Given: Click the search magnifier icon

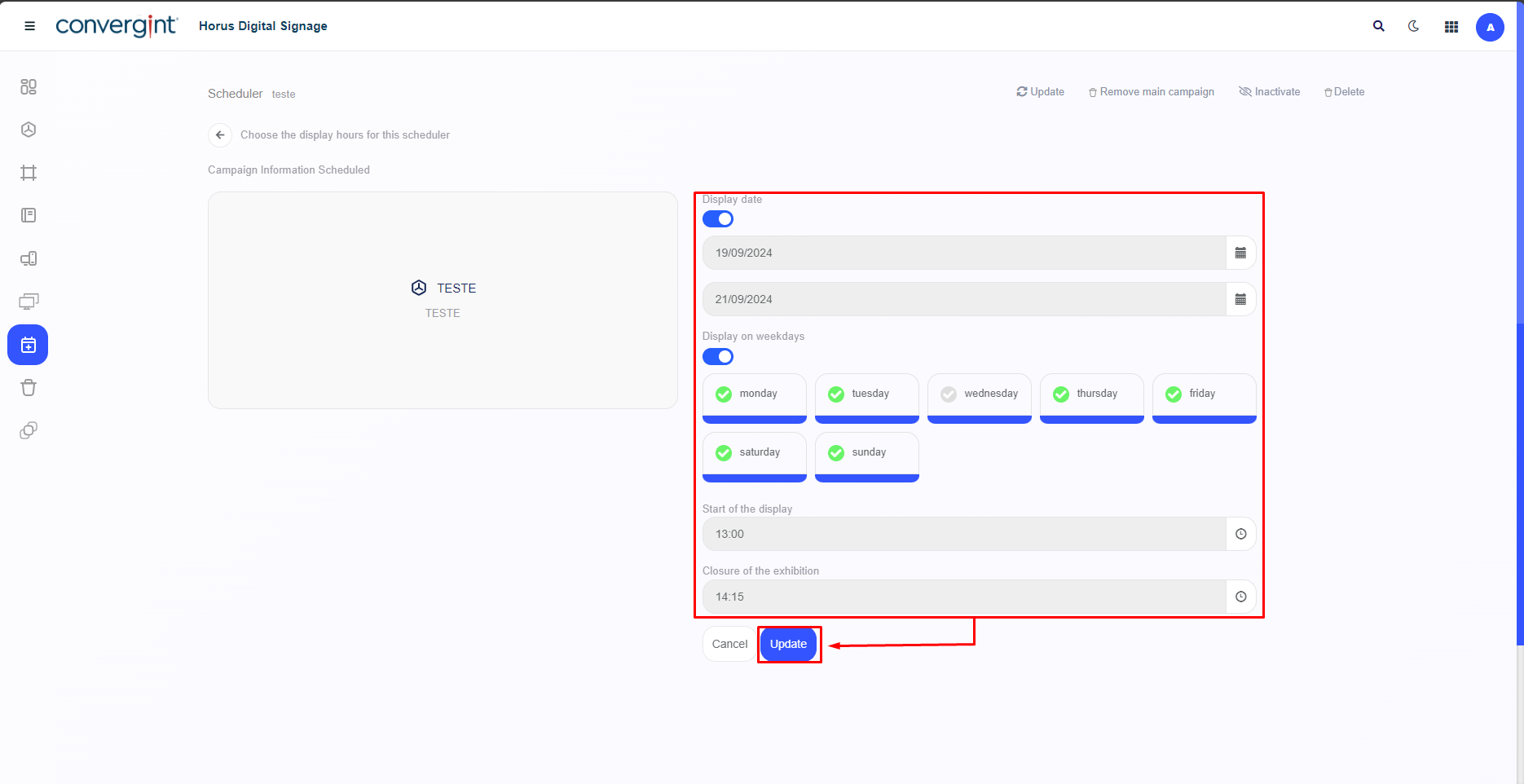Looking at the screenshot, I should [x=1378, y=26].
